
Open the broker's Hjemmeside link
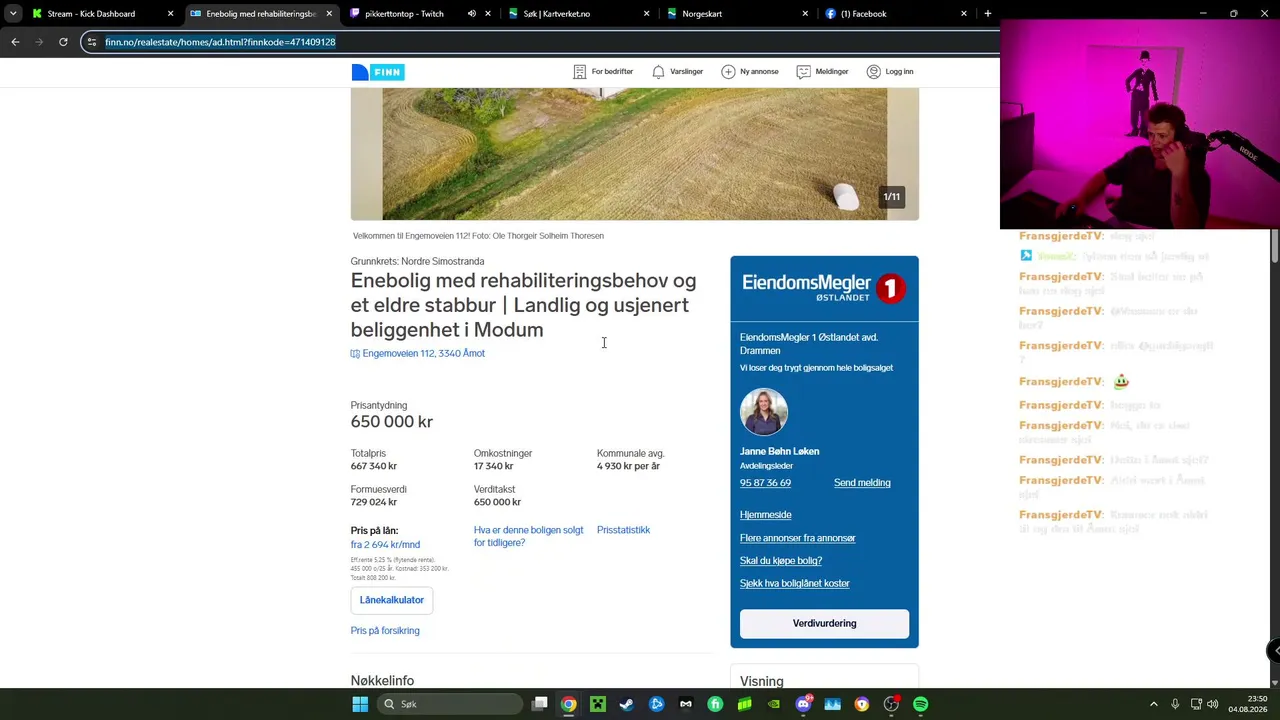(x=766, y=515)
